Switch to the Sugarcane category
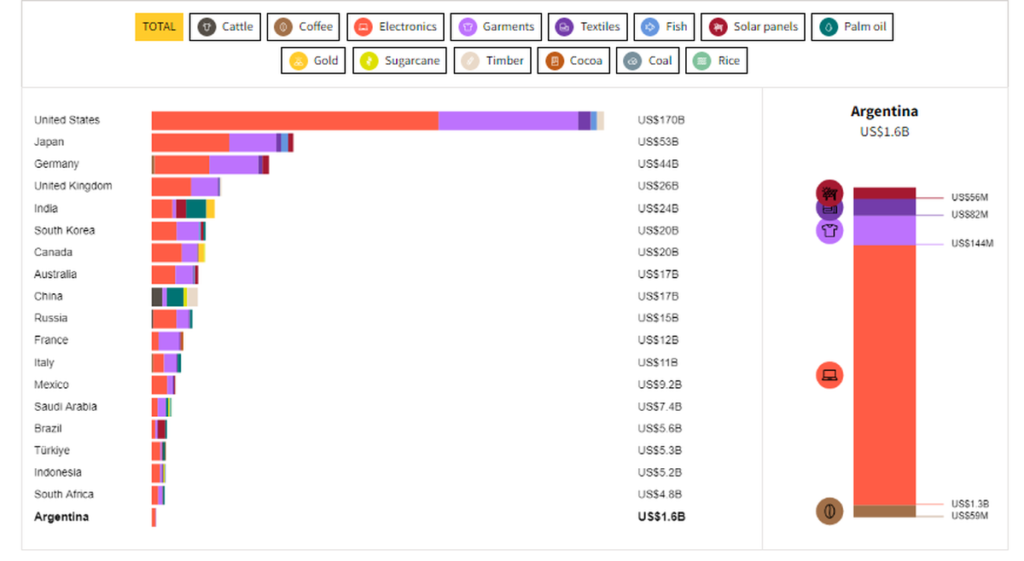 [x=399, y=61]
